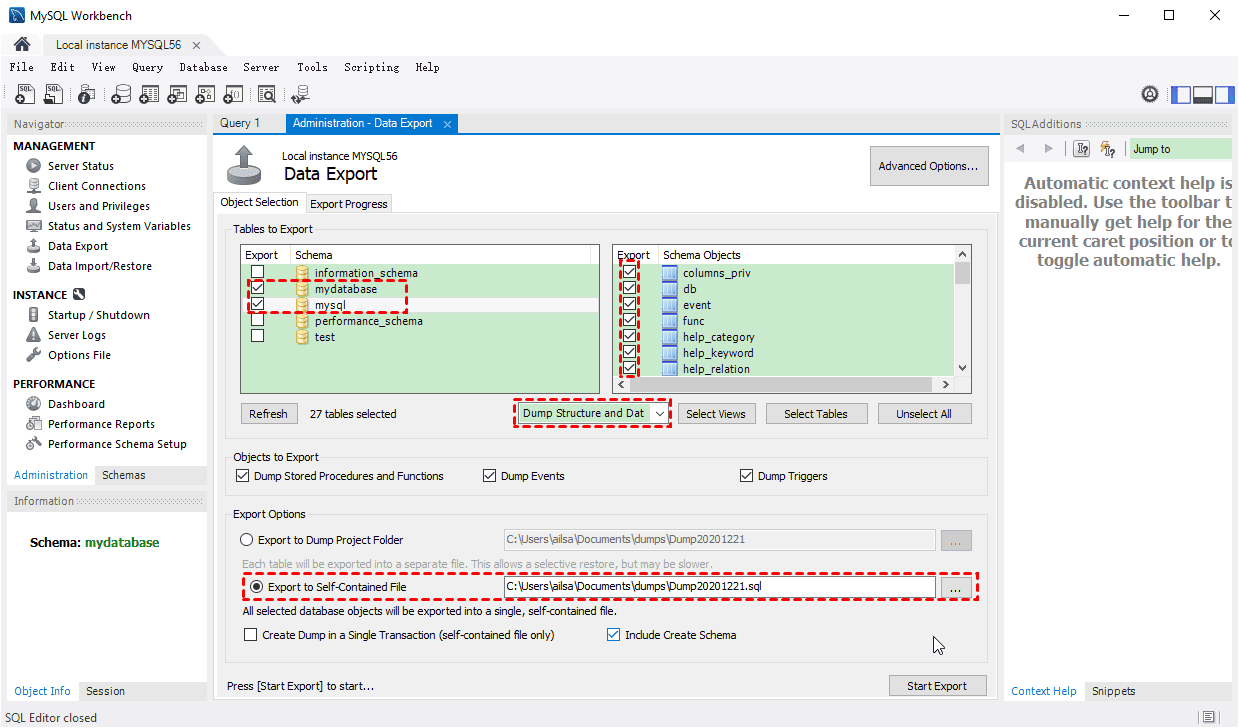Open the Jump to combo box

pos(1180,149)
